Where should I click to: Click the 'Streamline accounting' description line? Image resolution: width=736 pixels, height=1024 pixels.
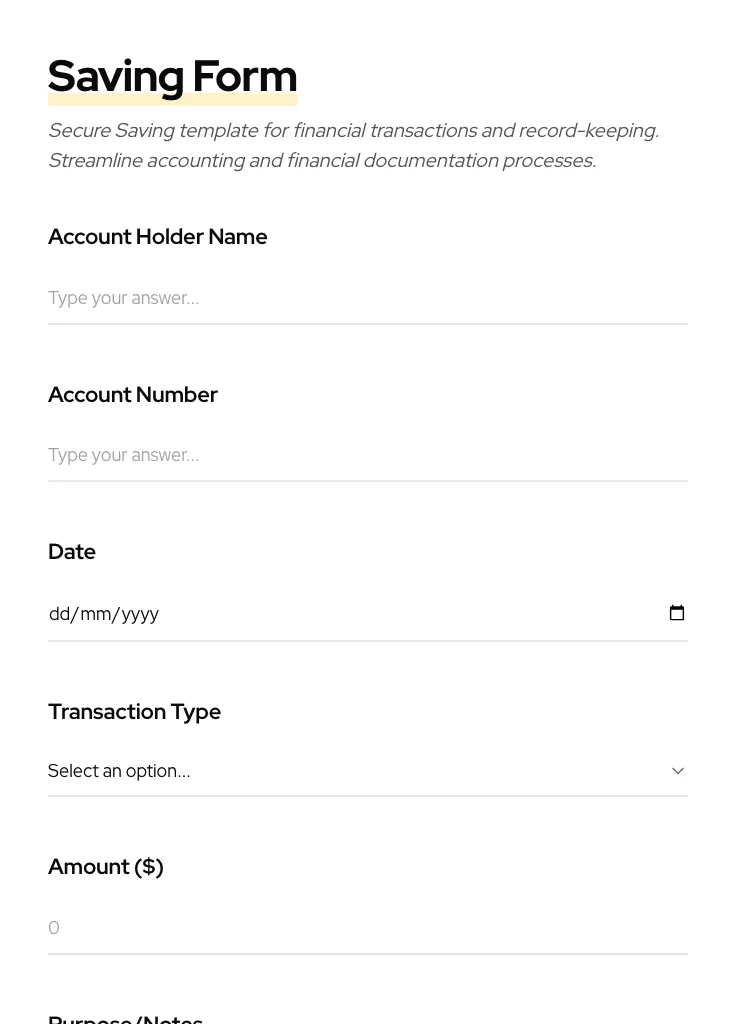(321, 161)
